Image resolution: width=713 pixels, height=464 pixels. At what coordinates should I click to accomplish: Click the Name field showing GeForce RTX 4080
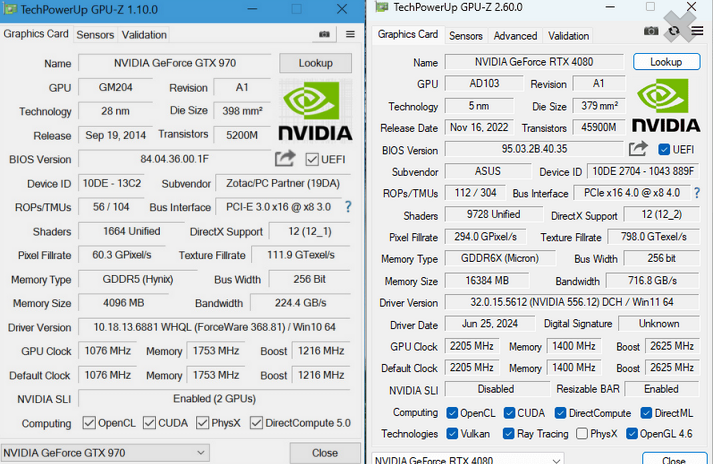534,61
